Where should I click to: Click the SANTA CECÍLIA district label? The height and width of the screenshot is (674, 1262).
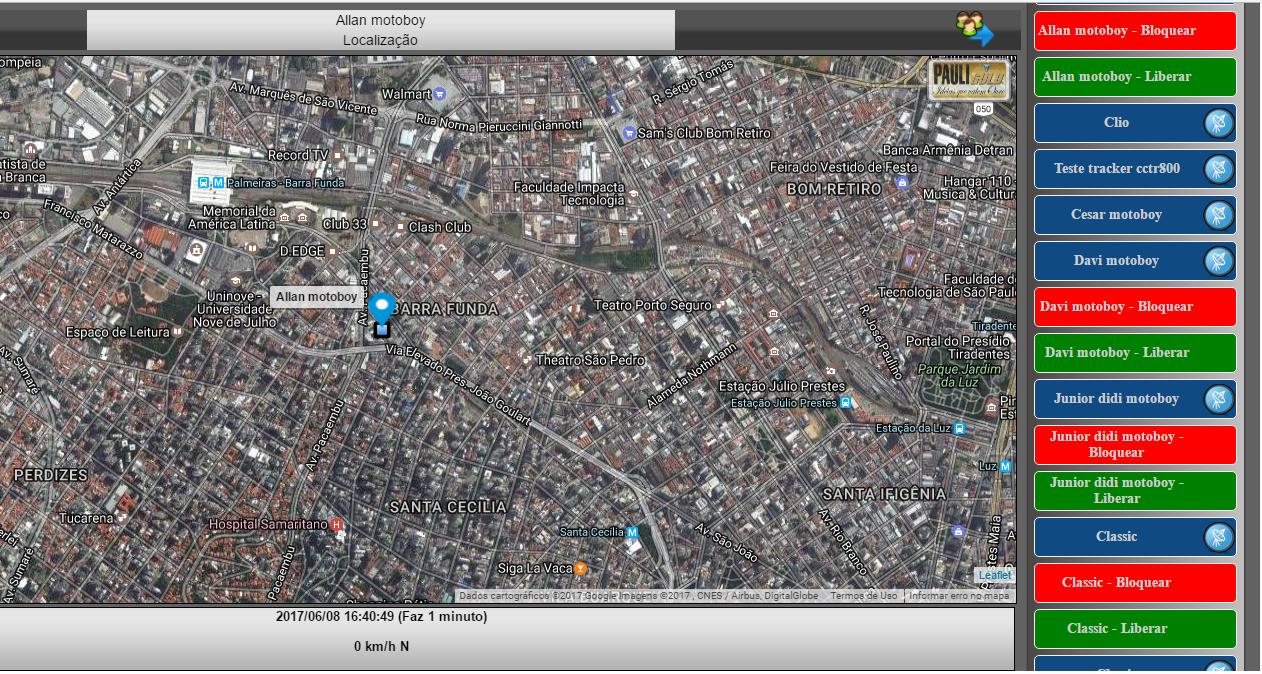(448, 508)
